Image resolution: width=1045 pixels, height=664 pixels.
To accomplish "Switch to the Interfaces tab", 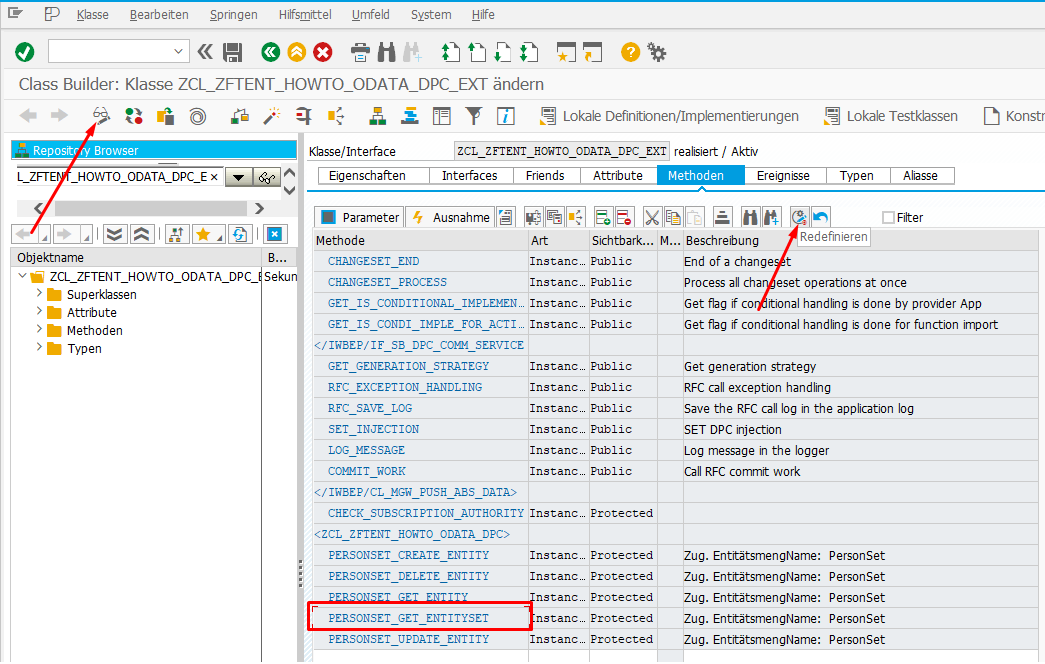I will (x=470, y=175).
